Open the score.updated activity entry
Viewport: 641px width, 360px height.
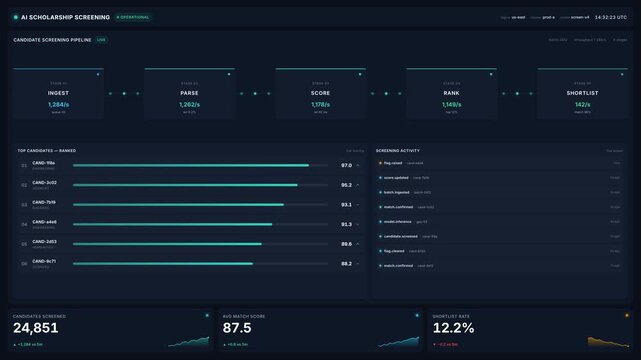click(499, 178)
